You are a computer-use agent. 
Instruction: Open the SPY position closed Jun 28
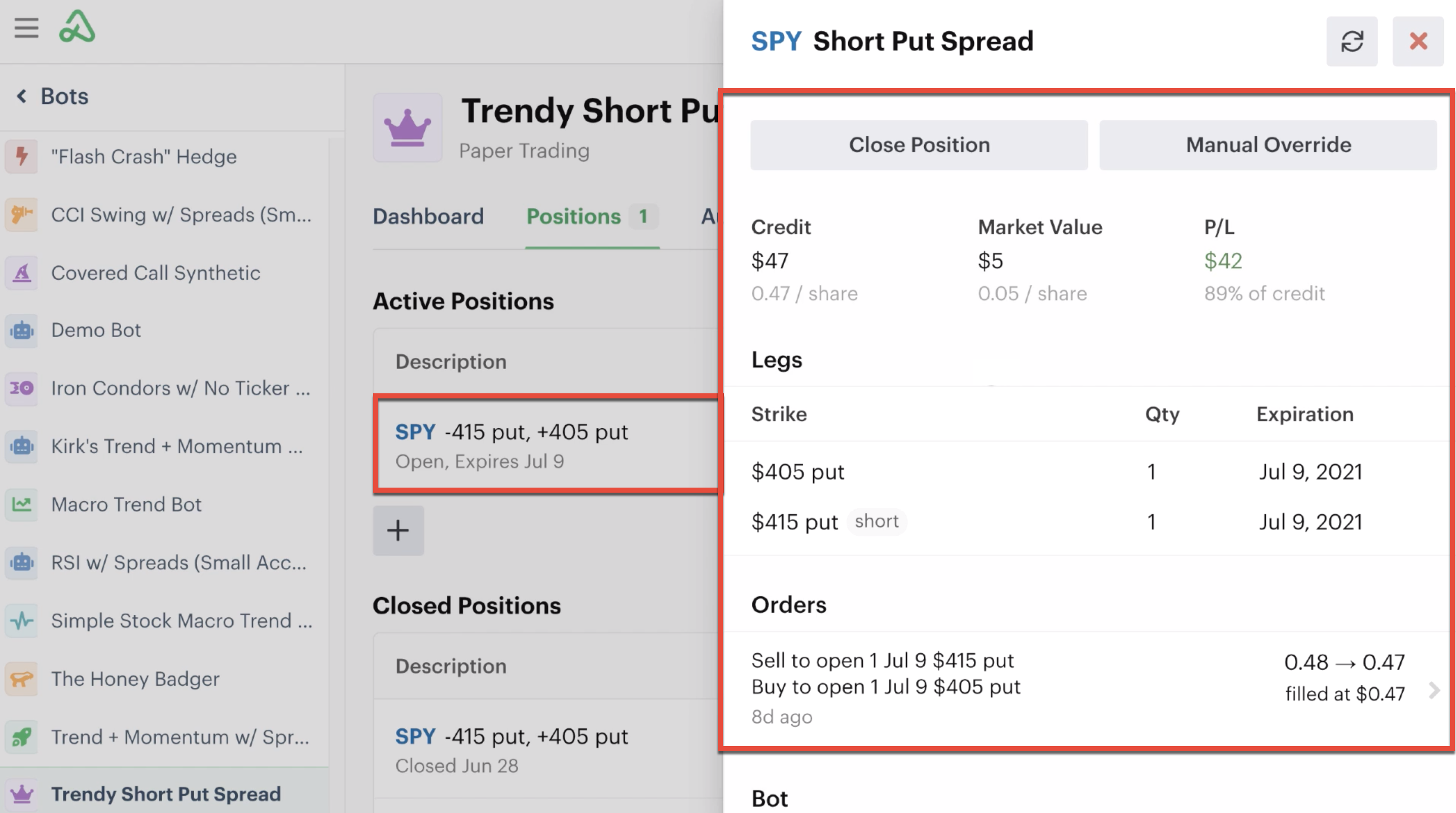511,749
